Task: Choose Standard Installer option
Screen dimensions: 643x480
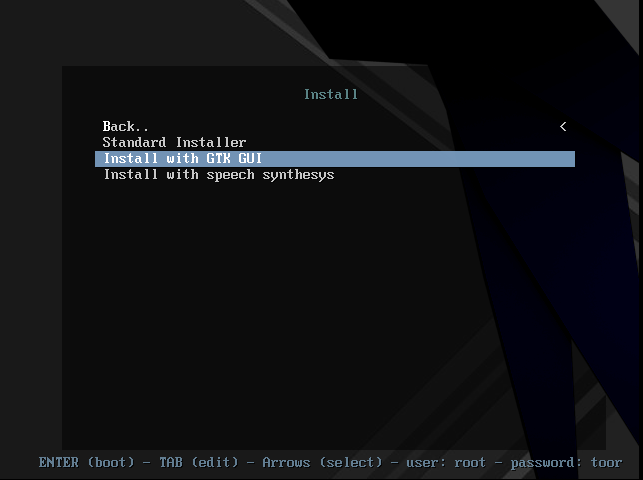Action: pyautogui.click(x=335, y=142)
